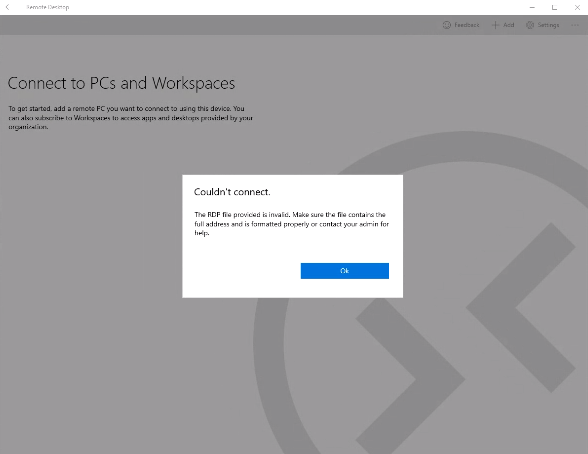Open Feedback via the smiley icon
This screenshot has width=588, height=454.
(x=447, y=25)
